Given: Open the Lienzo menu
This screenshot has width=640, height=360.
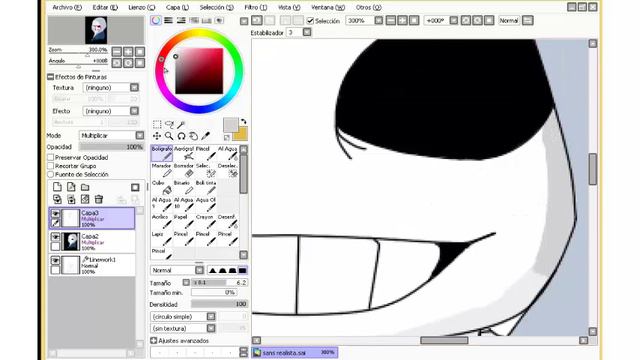Looking at the screenshot, I should click(142, 7).
